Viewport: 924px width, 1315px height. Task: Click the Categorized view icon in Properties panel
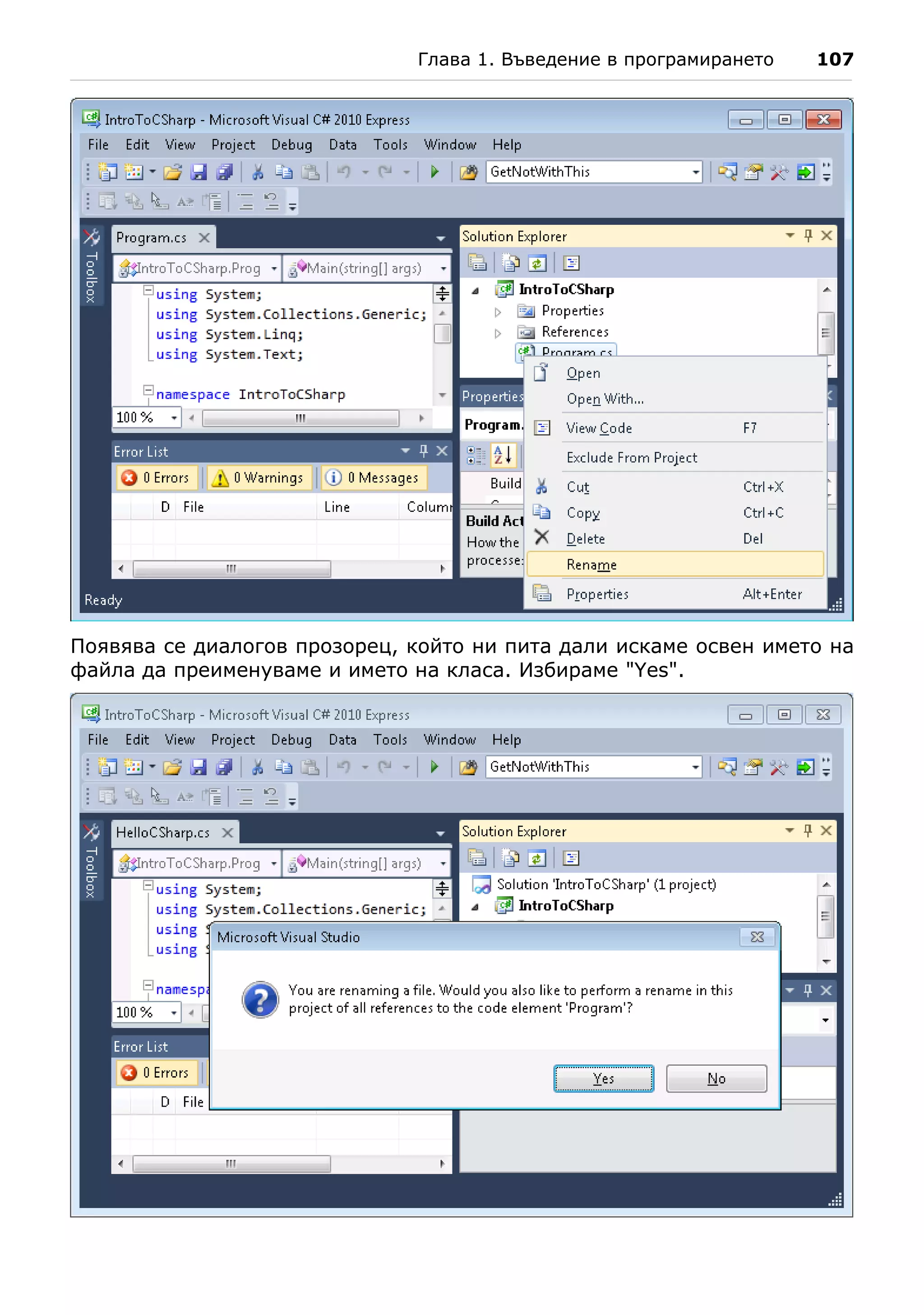pyautogui.click(x=476, y=455)
